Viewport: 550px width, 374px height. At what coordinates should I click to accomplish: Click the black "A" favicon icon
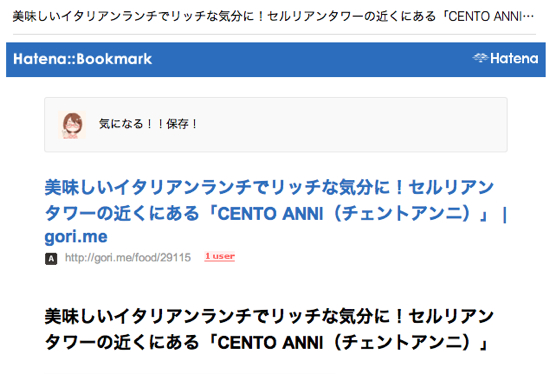(51, 259)
